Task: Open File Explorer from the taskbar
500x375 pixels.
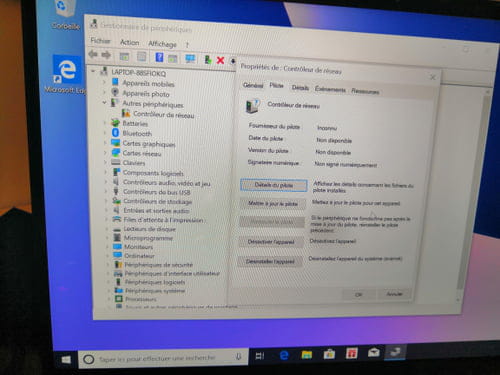Action: pyautogui.click(x=307, y=355)
